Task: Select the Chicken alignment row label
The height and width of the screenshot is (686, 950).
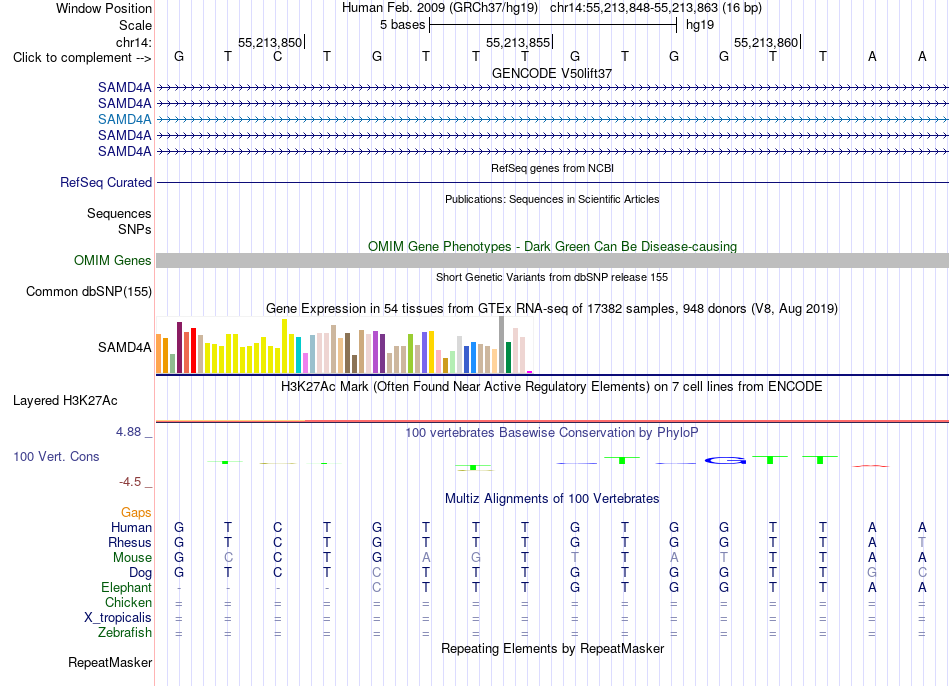Action: [128, 602]
